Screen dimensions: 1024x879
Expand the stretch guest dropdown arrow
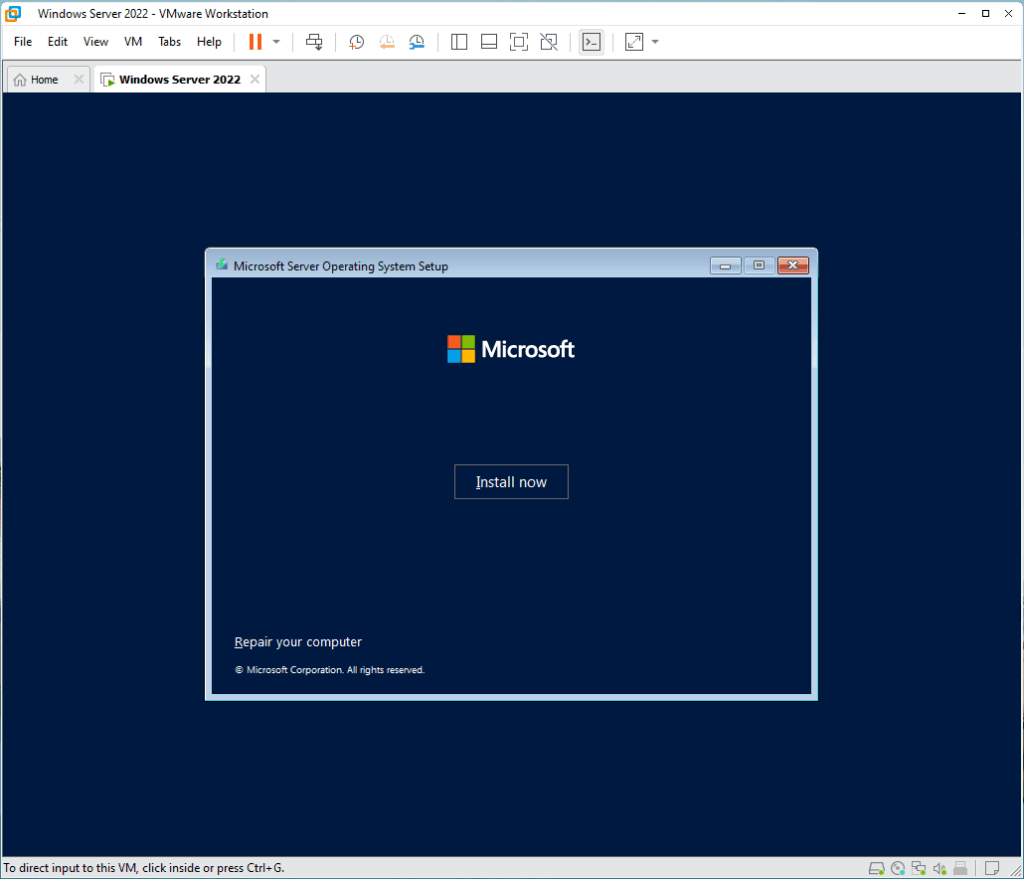tap(655, 42)
